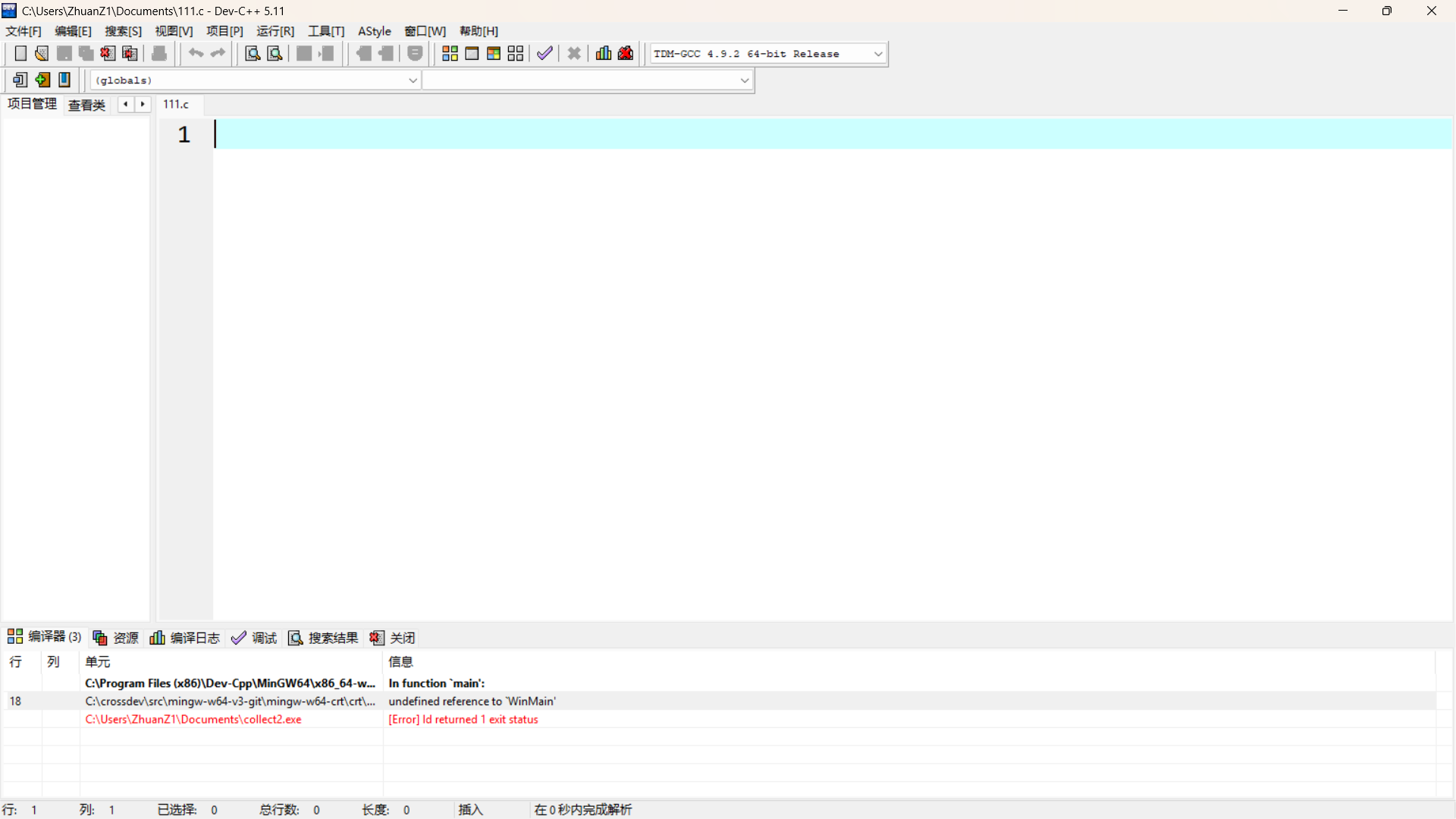Open the 工具[T] menu
Viewport: 1456px width, 819px height.
click(326, 31)
